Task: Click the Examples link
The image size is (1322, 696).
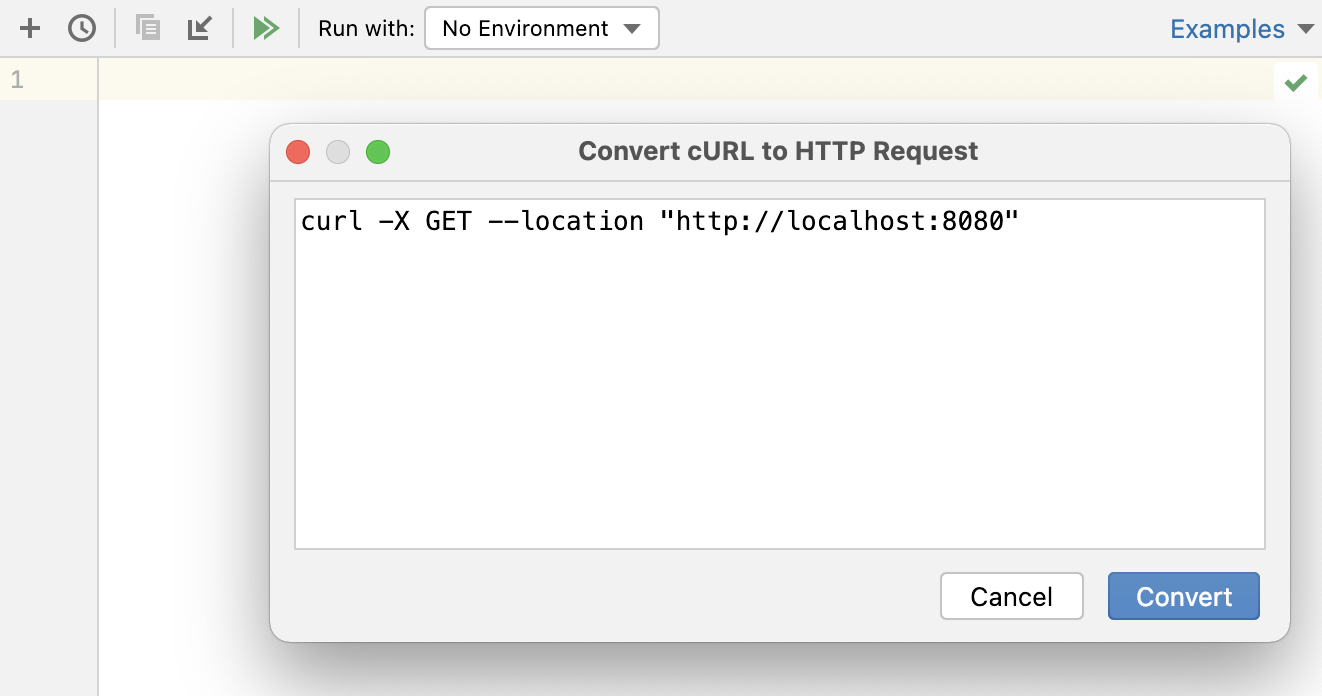Action: 1227,29
